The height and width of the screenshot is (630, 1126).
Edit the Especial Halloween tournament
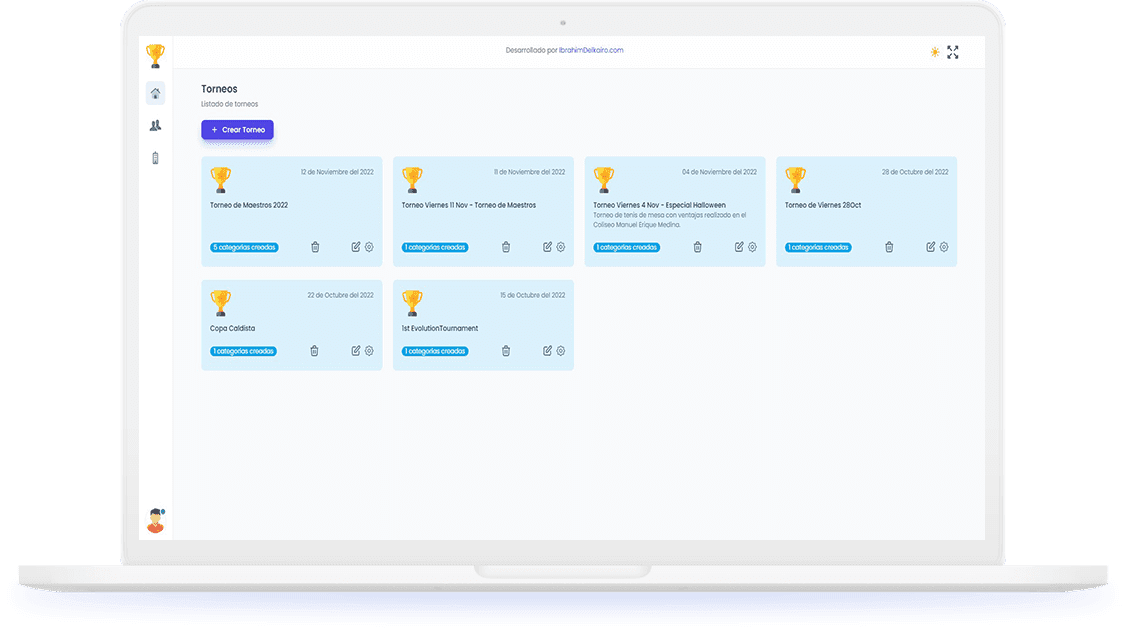(739, 247)
